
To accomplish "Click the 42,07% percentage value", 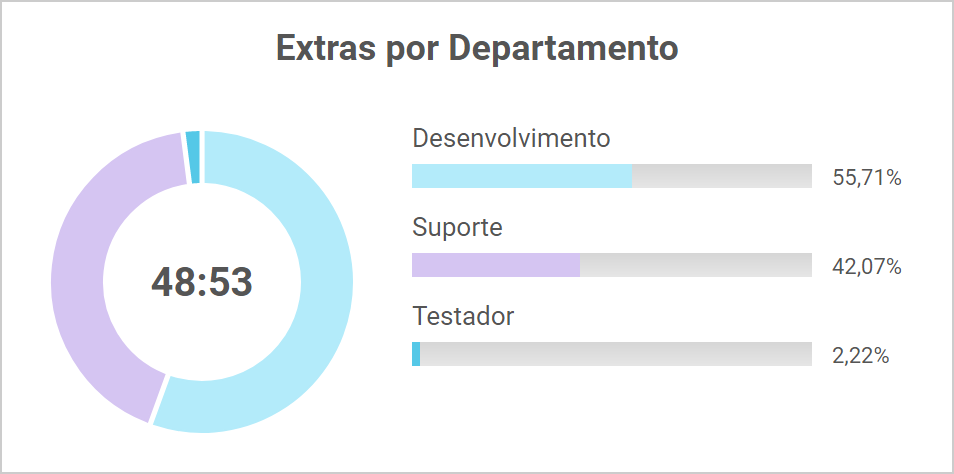I will point(867,267).
